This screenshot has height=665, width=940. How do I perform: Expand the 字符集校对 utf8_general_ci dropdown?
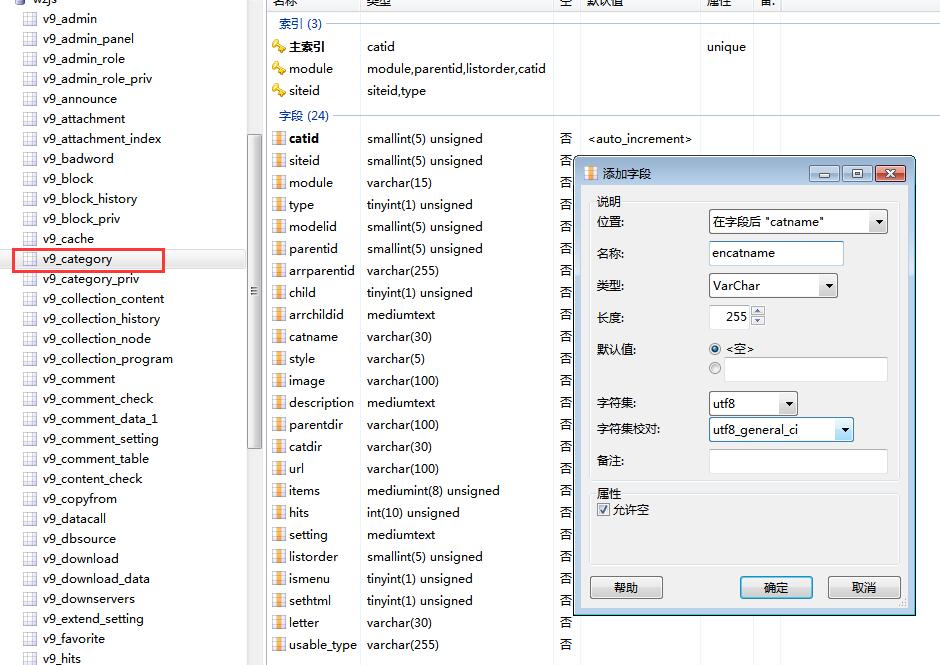pos(844,430)
